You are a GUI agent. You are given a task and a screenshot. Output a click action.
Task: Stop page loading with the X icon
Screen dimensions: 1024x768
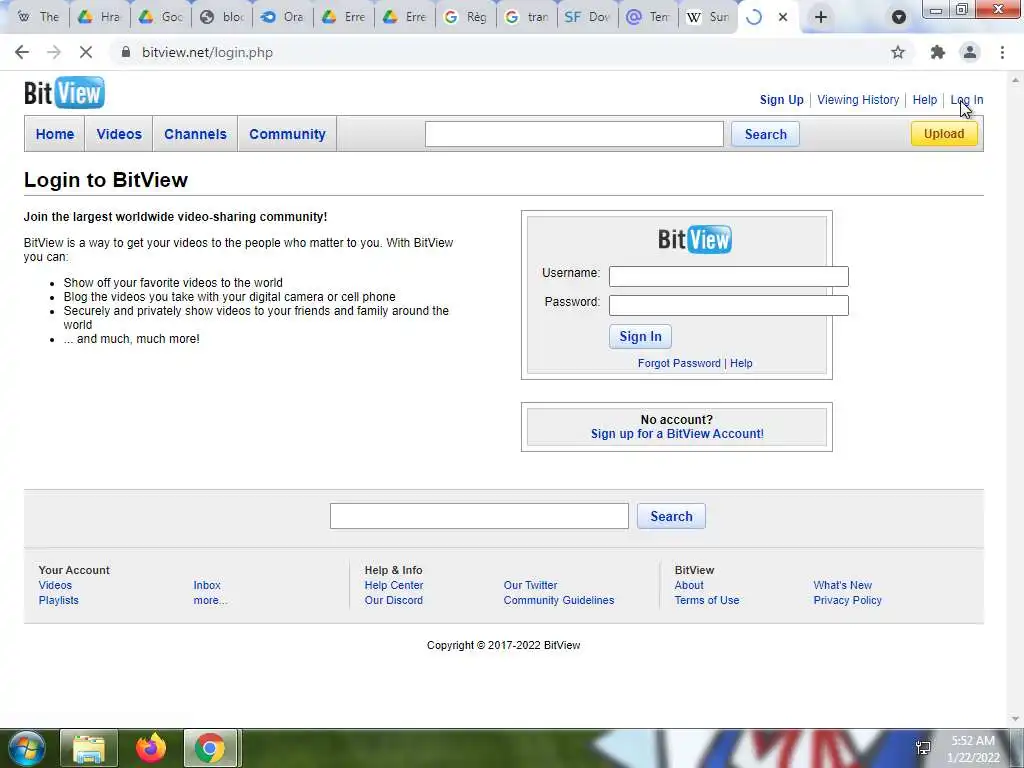pyautogui.click(x=86, y=52)
